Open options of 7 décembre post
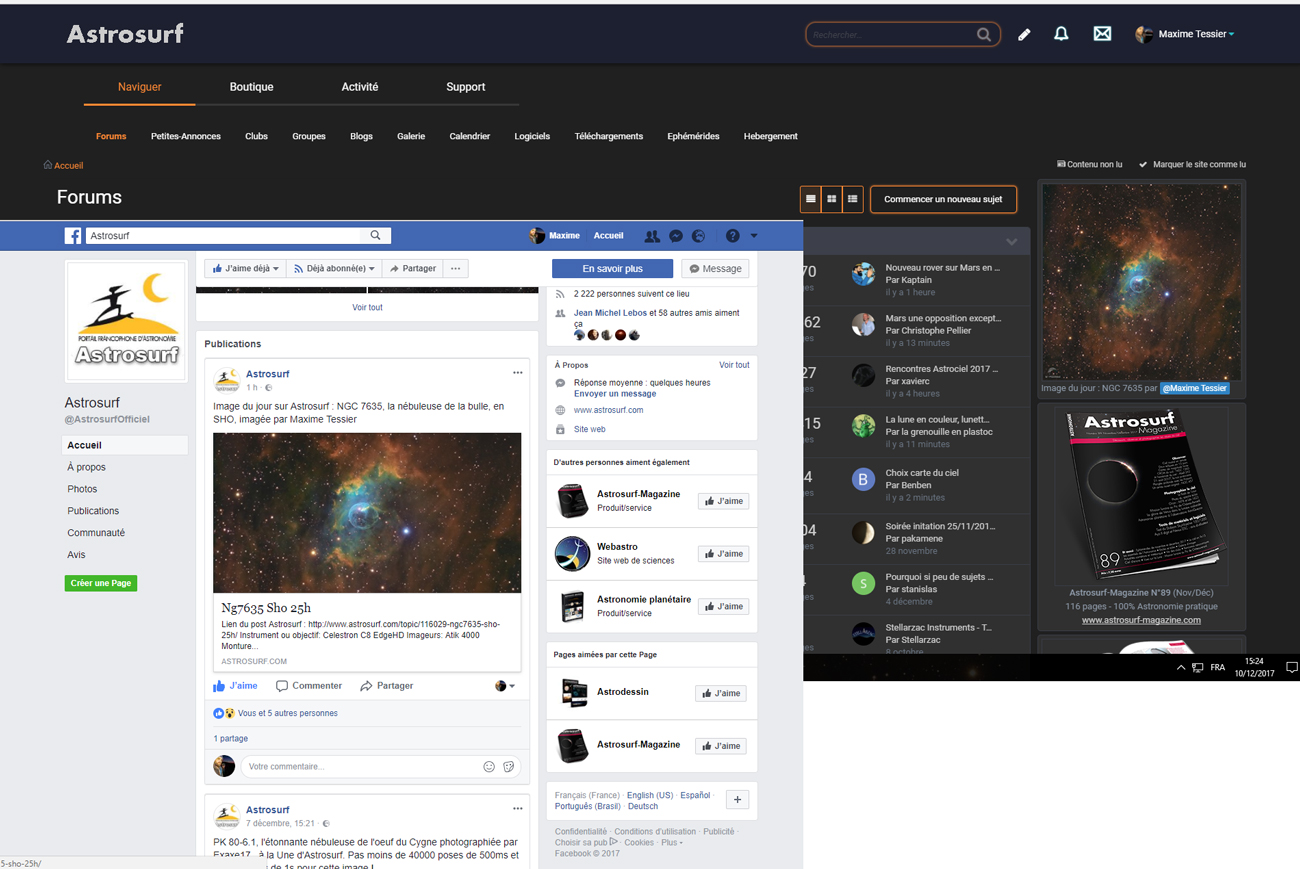The width and height of the screenshot is (1300, 869). tap(517, 809)
